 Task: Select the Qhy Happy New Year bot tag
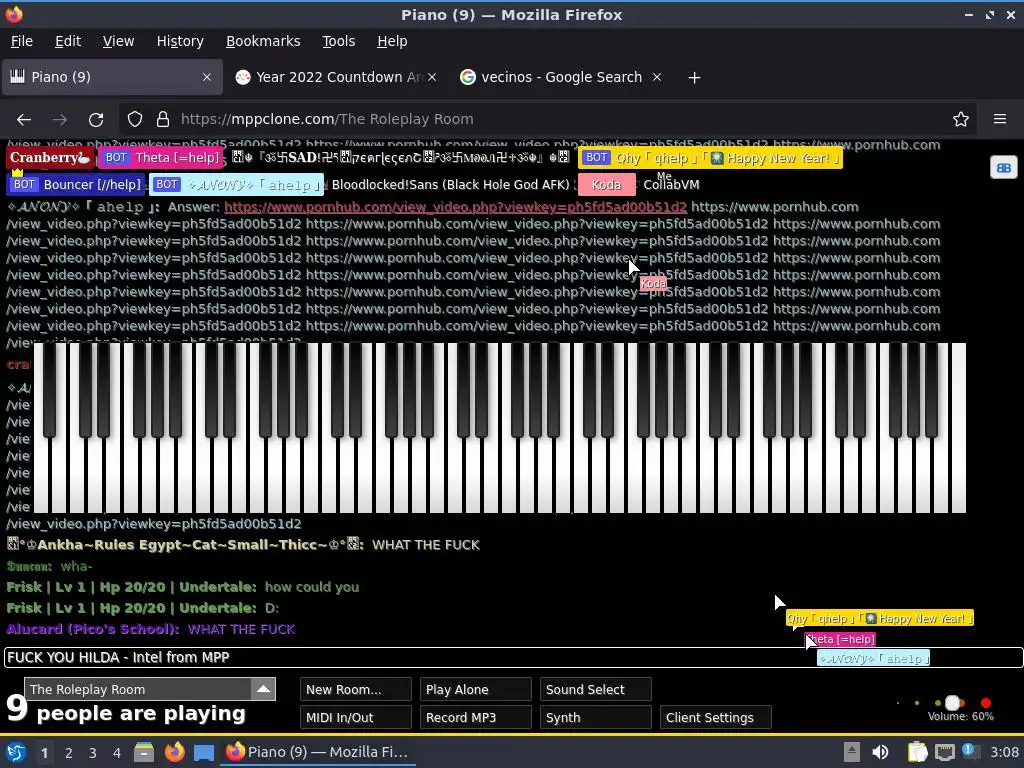[x=710, y=157]
